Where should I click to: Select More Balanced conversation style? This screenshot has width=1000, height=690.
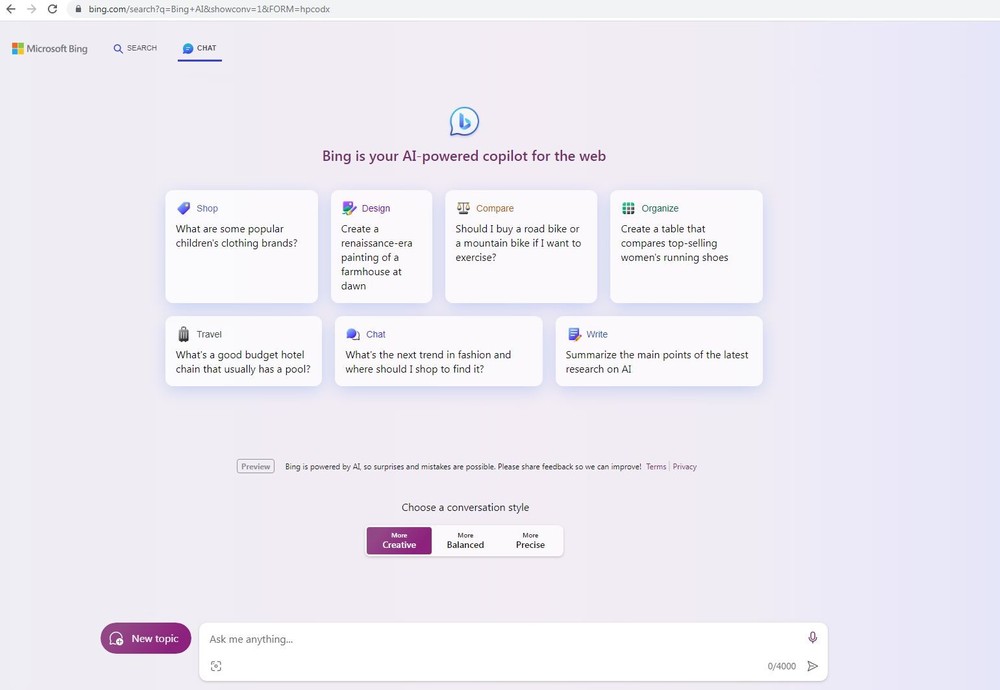pos(465,540)
